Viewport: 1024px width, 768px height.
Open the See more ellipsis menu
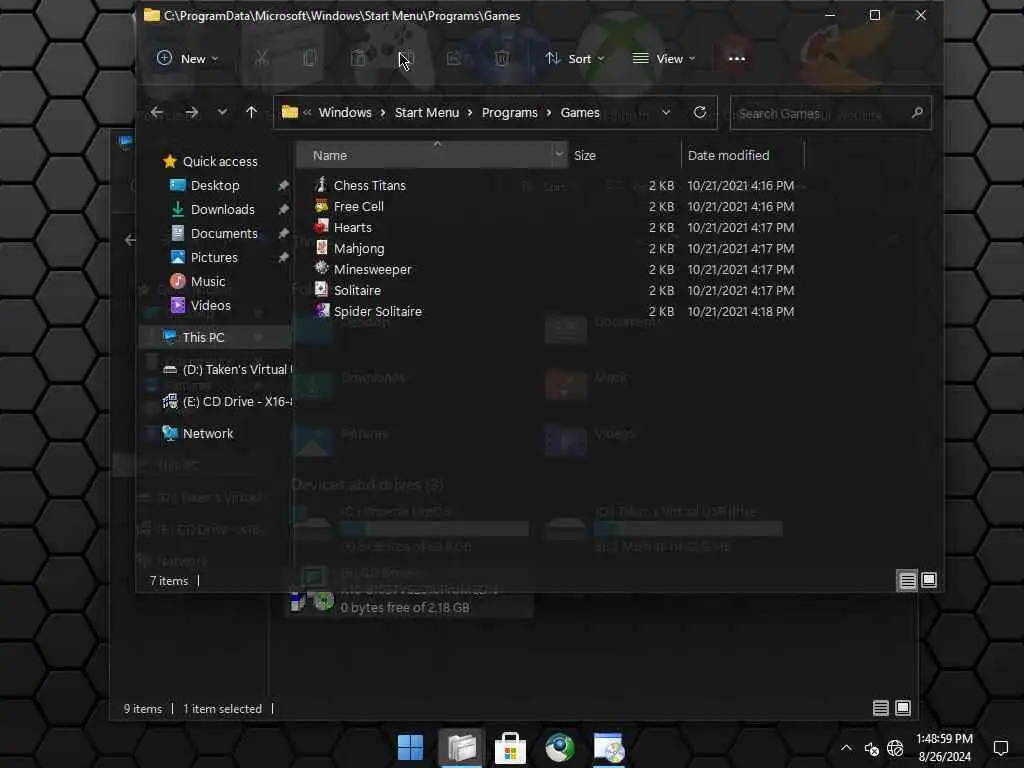point(737,59)
